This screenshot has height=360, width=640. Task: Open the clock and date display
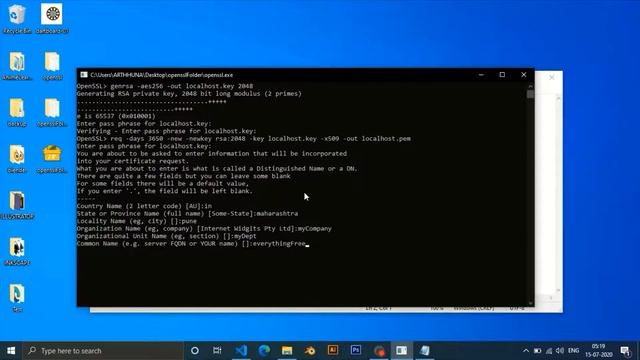[x=598, y=350]
